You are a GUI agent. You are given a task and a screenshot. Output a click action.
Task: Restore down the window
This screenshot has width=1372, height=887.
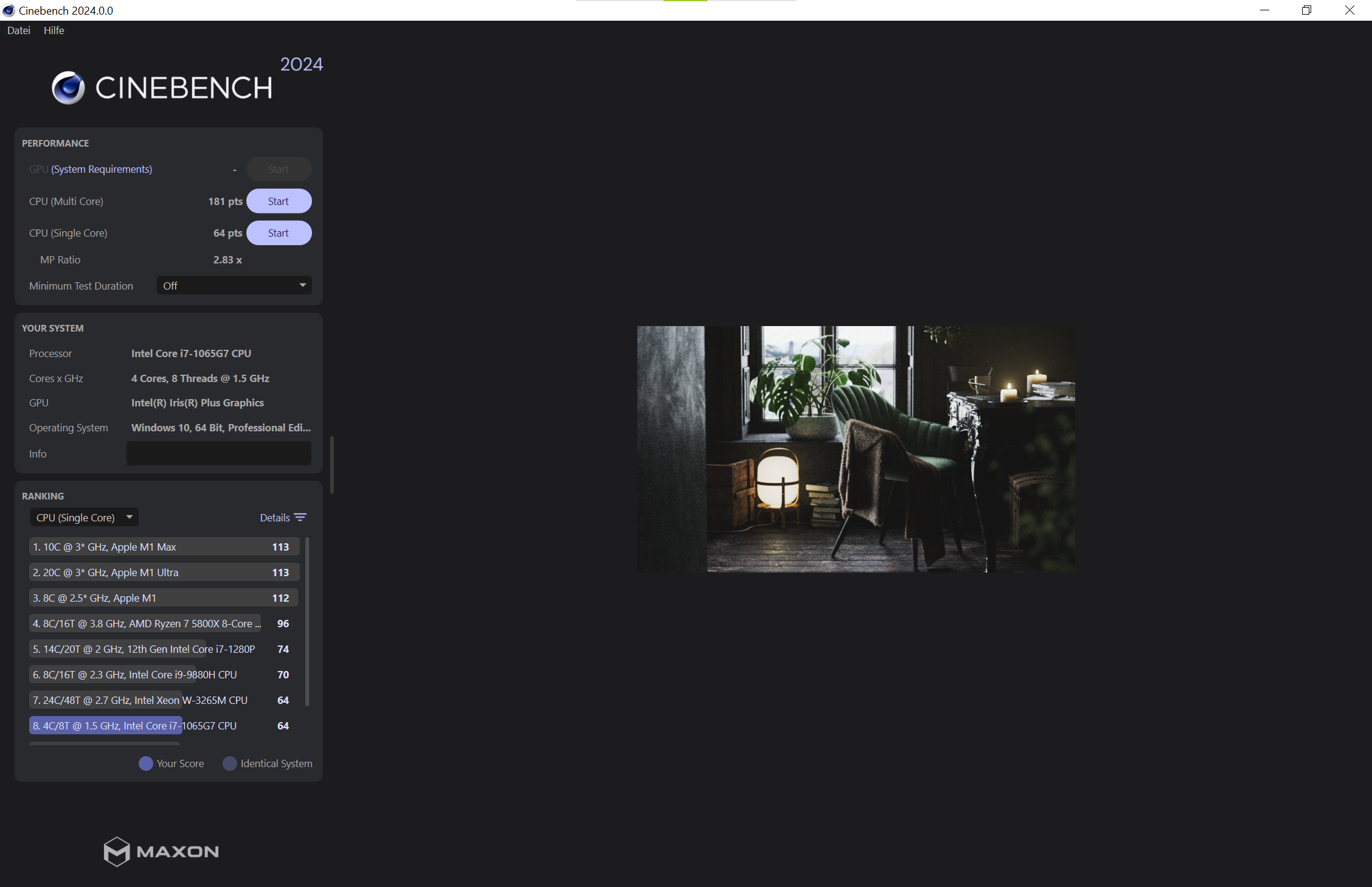tap(1306, 10)
